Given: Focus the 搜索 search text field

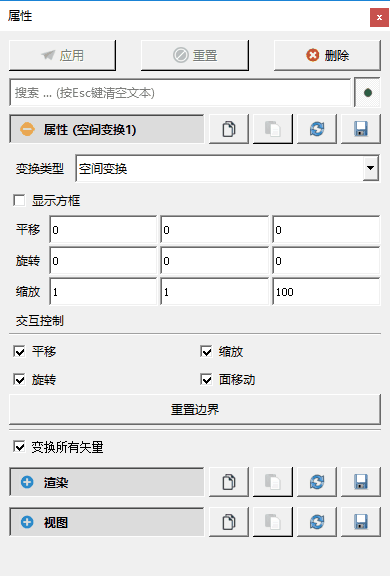Looking at the screenshot, I should click(x=180, y=93).
